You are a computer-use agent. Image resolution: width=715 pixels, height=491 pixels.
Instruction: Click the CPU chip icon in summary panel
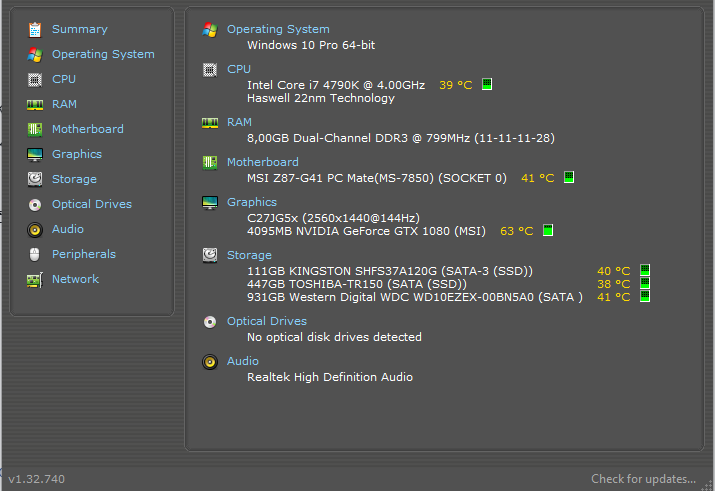click(210, 70)
